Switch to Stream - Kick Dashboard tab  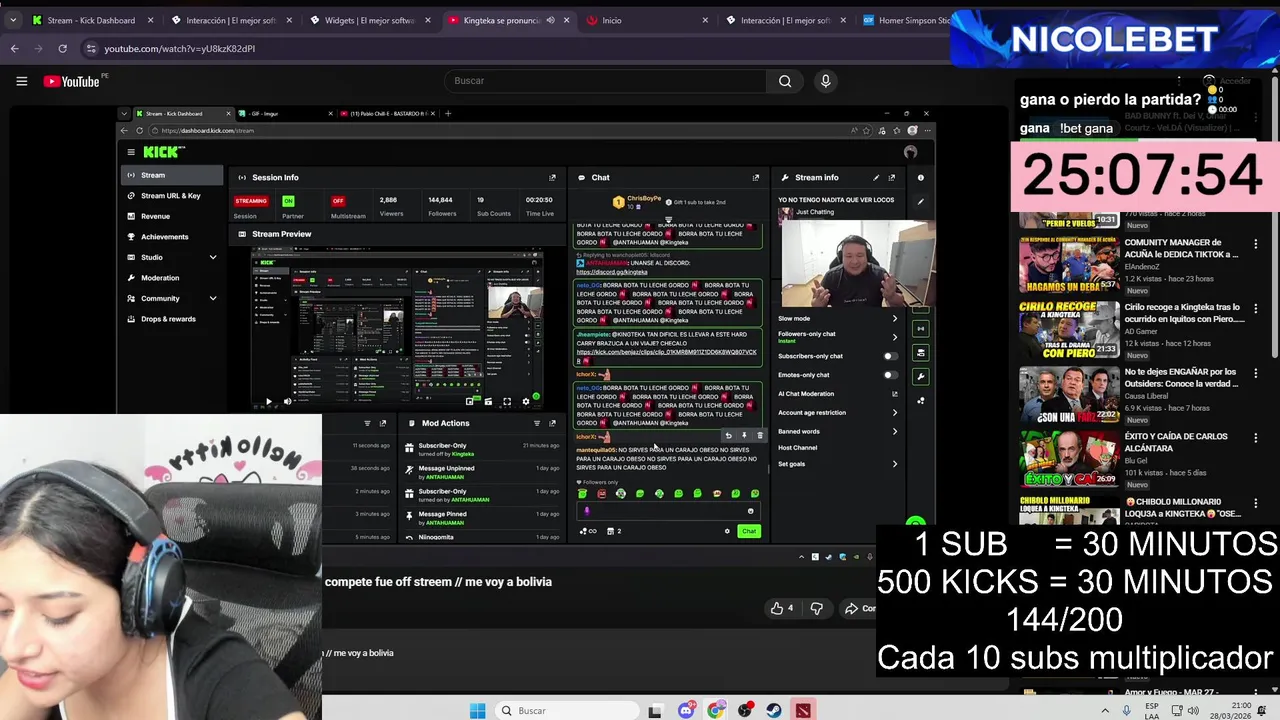click(93, 20)
